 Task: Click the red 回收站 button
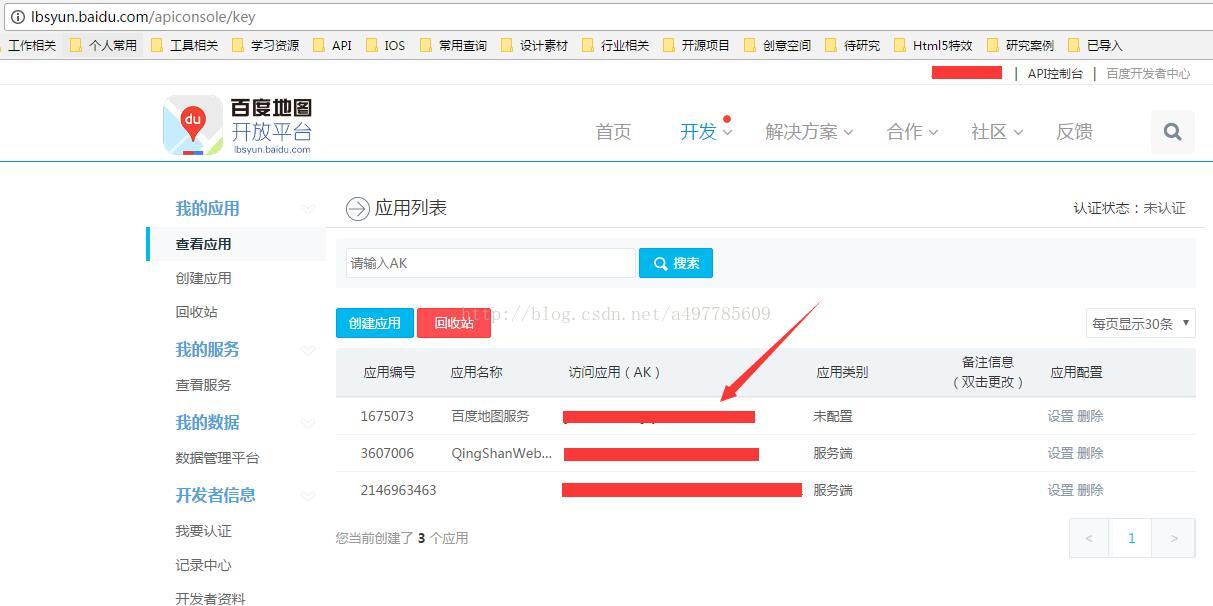click(x=454, y=323)
